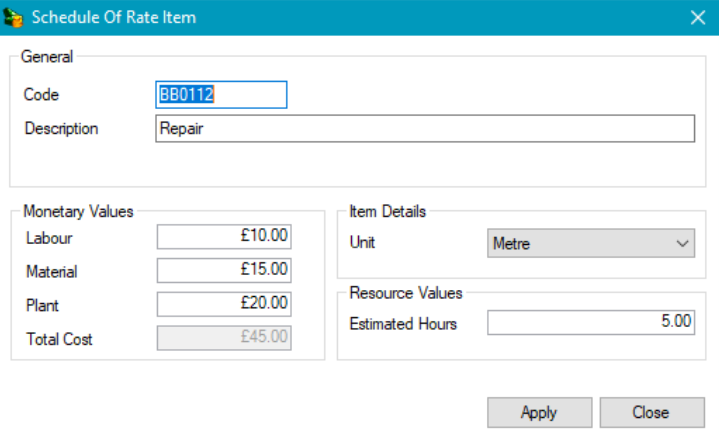719x435 pixels.
Task: Edit the Plant value field showing £20.00
Action: 224,303
